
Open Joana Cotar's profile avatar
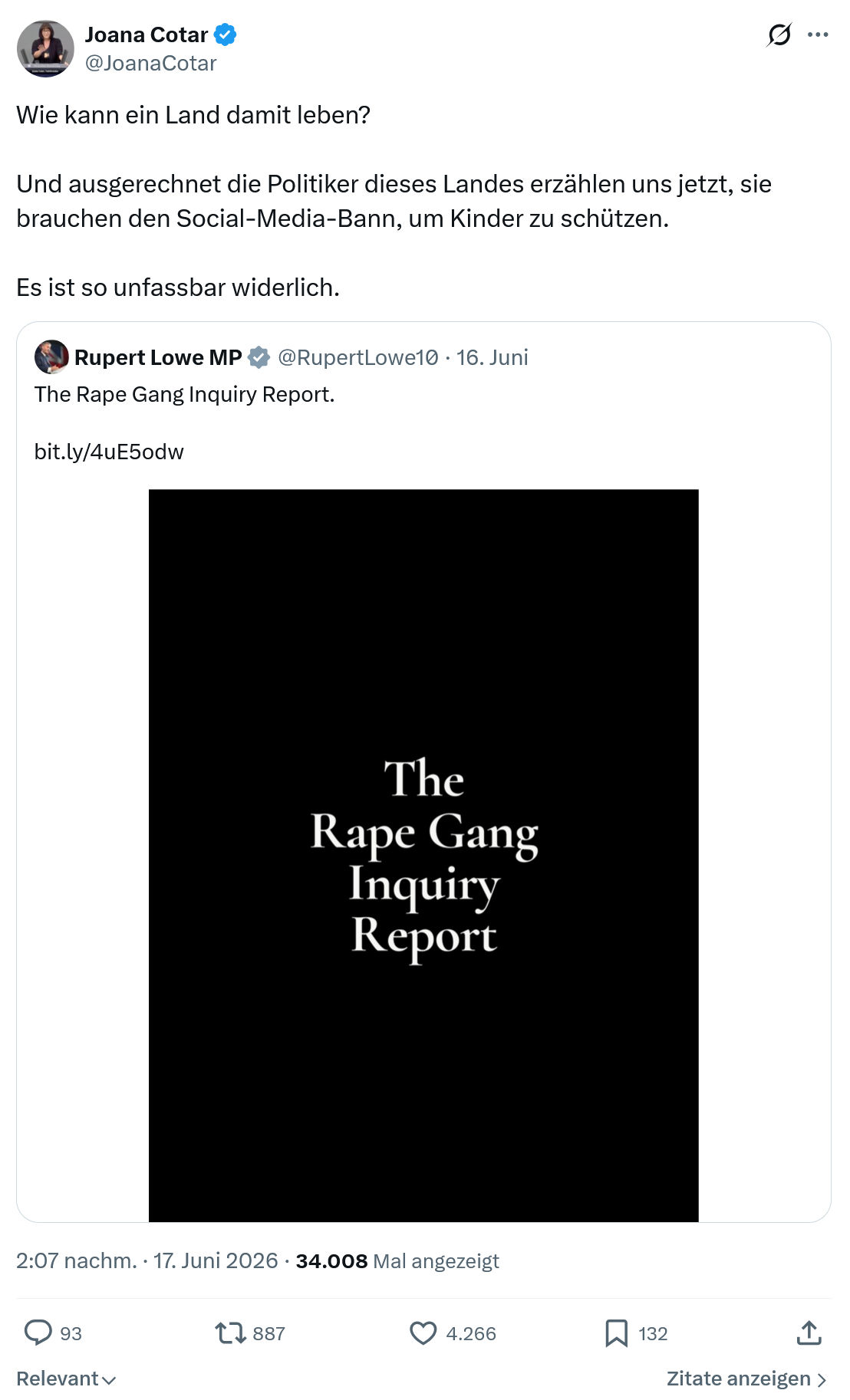coord(45,48)
